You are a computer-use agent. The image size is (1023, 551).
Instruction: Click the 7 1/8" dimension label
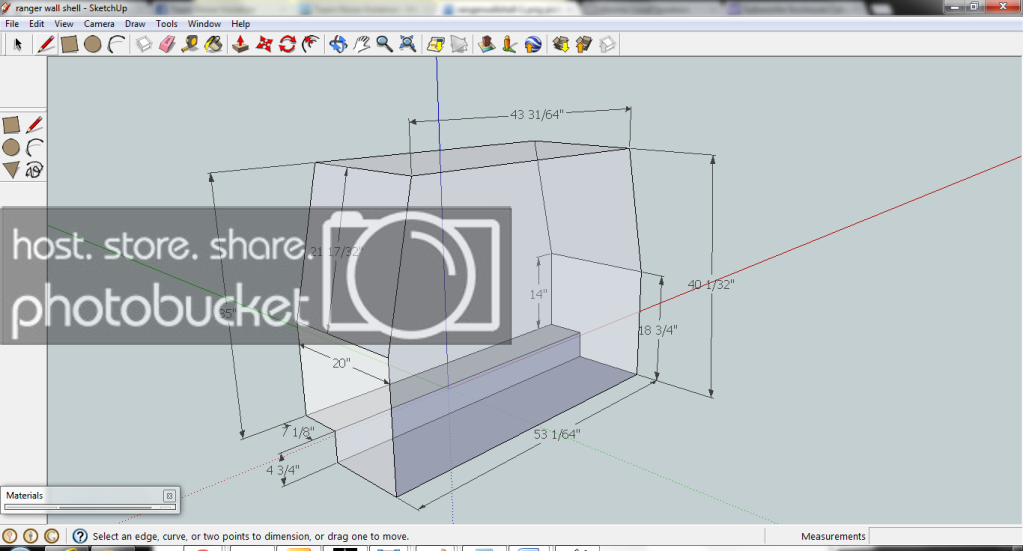(x=298, y=432)
